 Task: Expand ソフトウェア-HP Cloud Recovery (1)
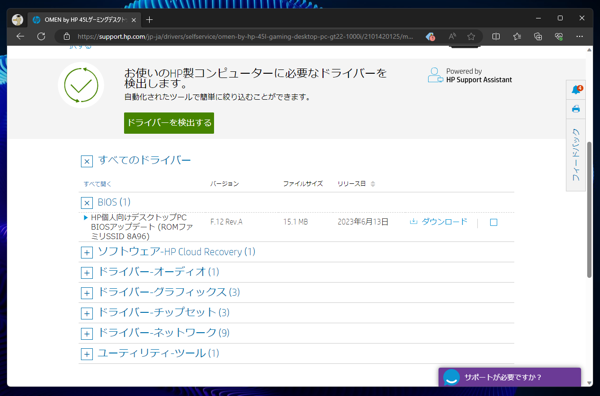87,253
